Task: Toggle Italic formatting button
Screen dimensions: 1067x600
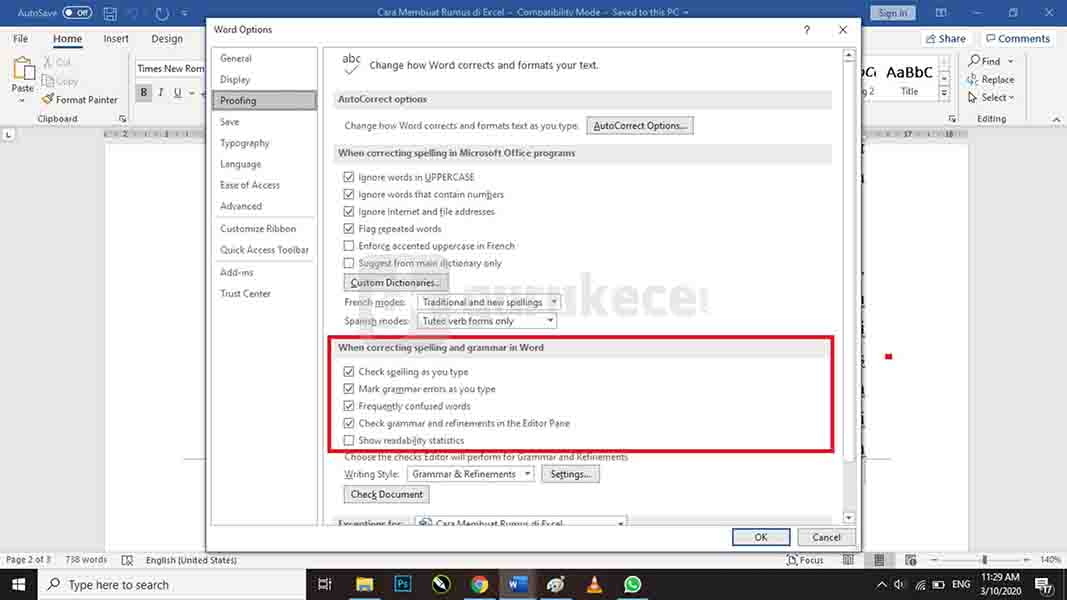Action: pos(161,93)
